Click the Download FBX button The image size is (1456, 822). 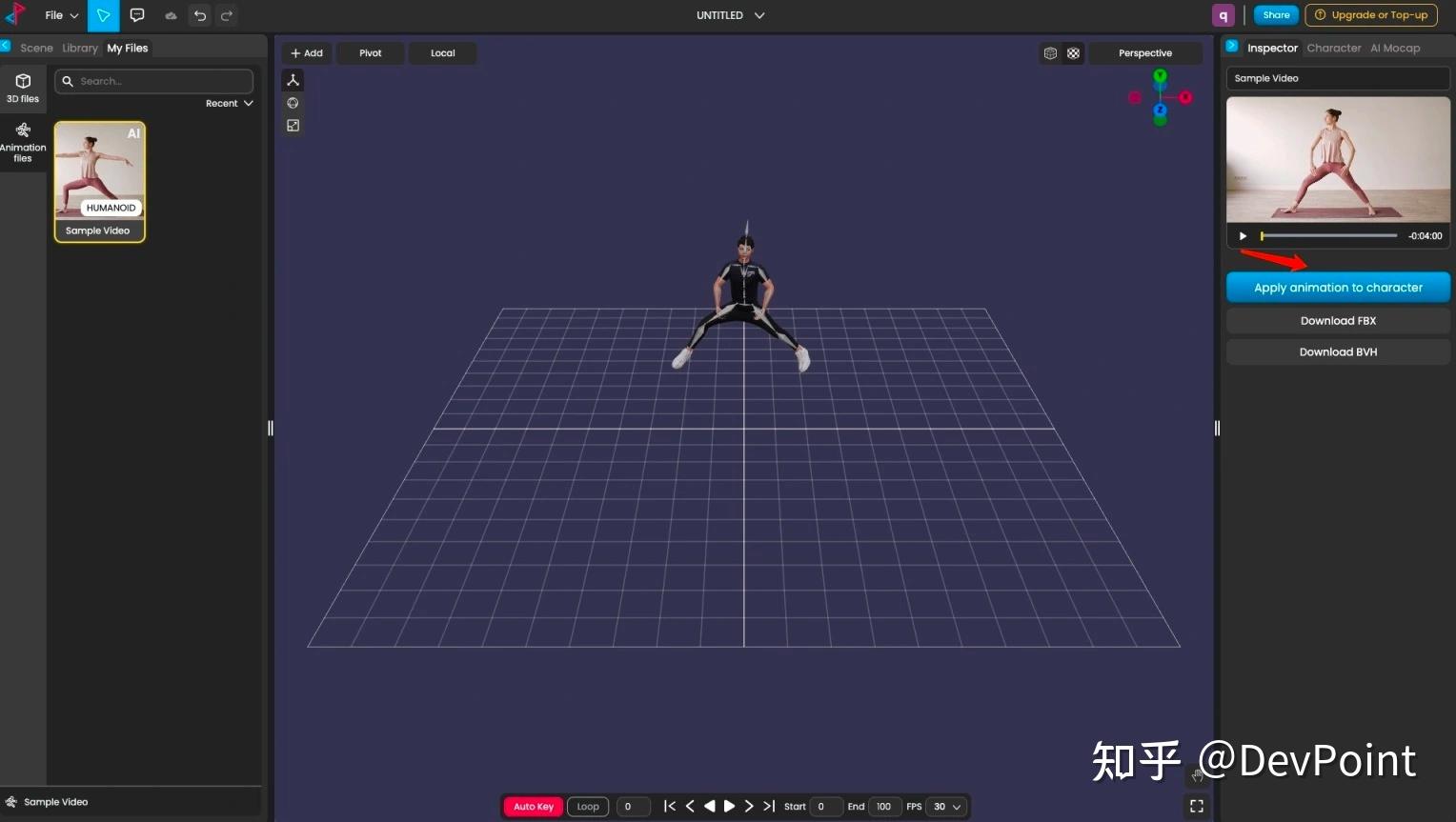1337,320
